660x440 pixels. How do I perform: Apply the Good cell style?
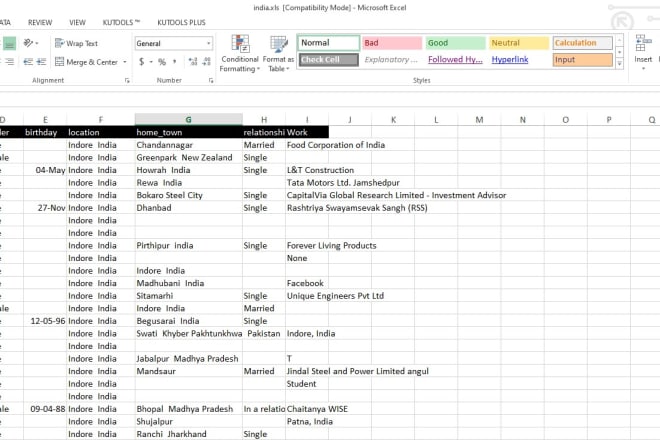tap(455, 43)
